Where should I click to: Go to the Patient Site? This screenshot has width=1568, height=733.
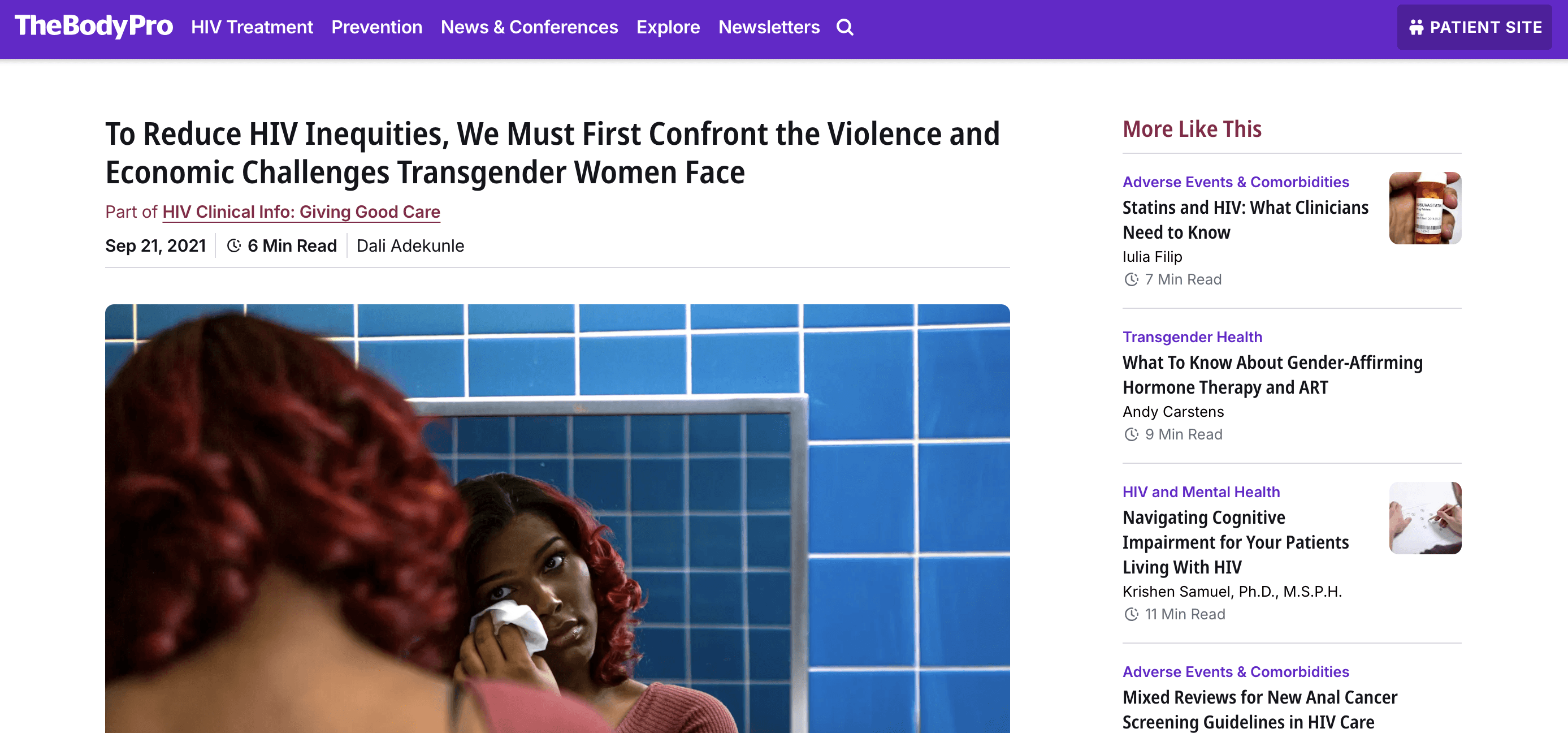(1474, 27)
